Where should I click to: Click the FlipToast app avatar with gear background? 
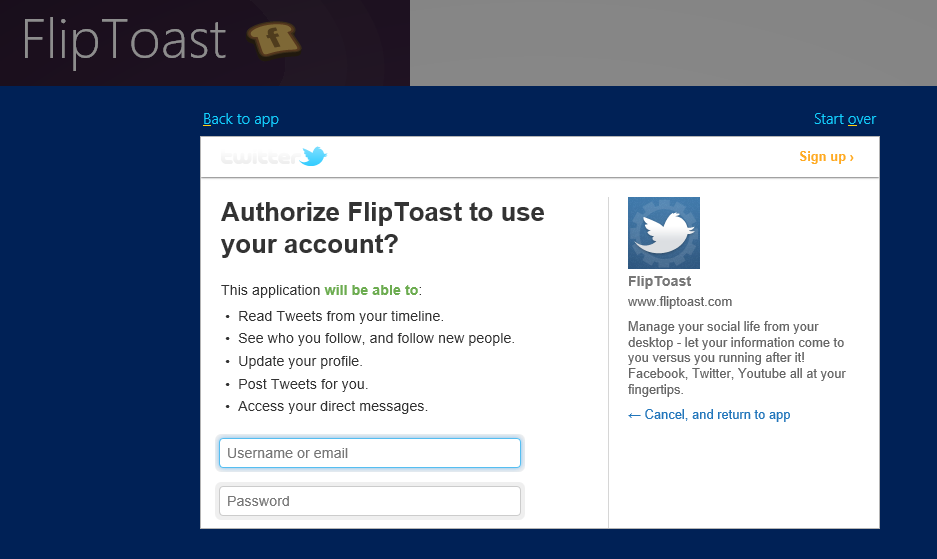[663, 233]
